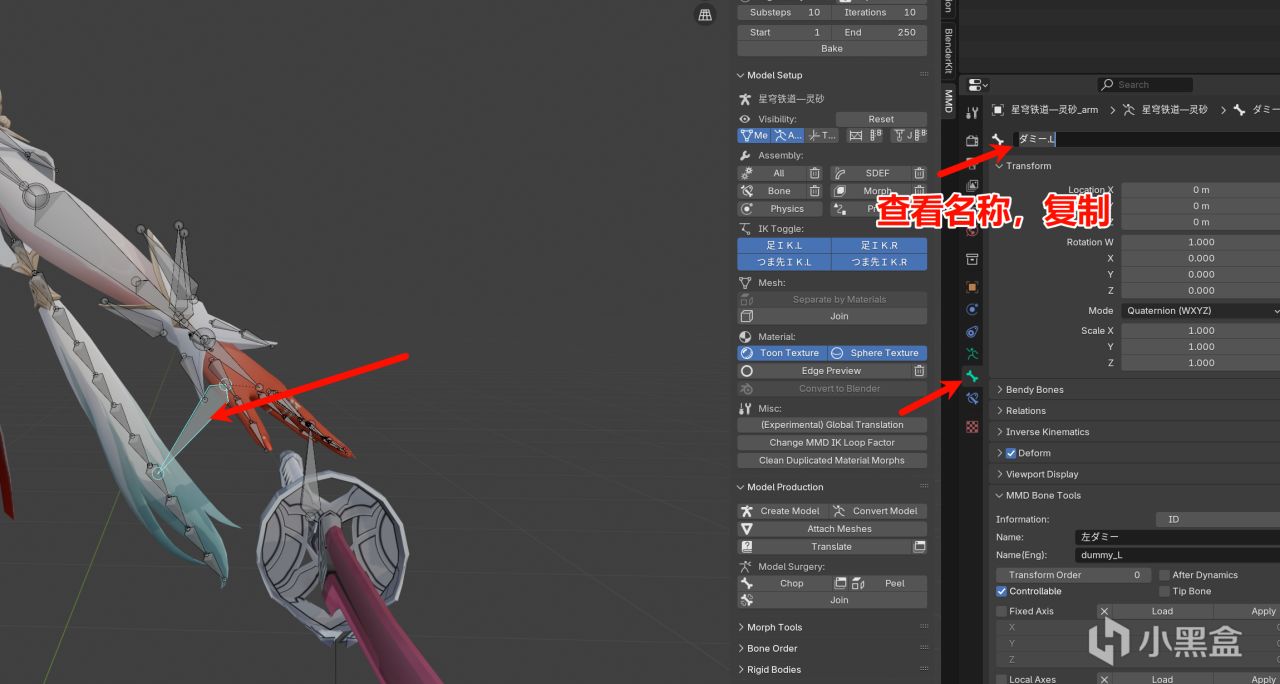Open the Properties editor type selector
Screen dimensions: 1280x684
click(x=978, y=85)
